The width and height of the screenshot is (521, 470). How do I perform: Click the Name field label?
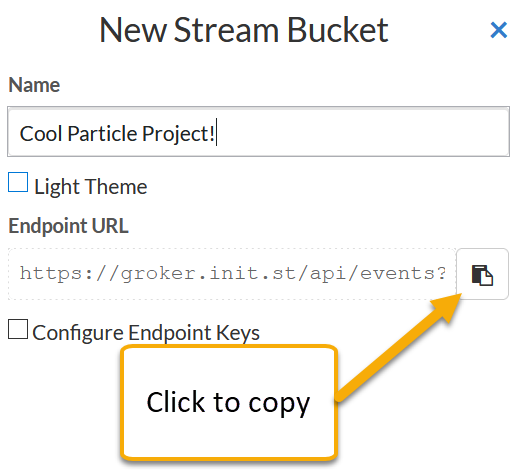tap(34, 85)
